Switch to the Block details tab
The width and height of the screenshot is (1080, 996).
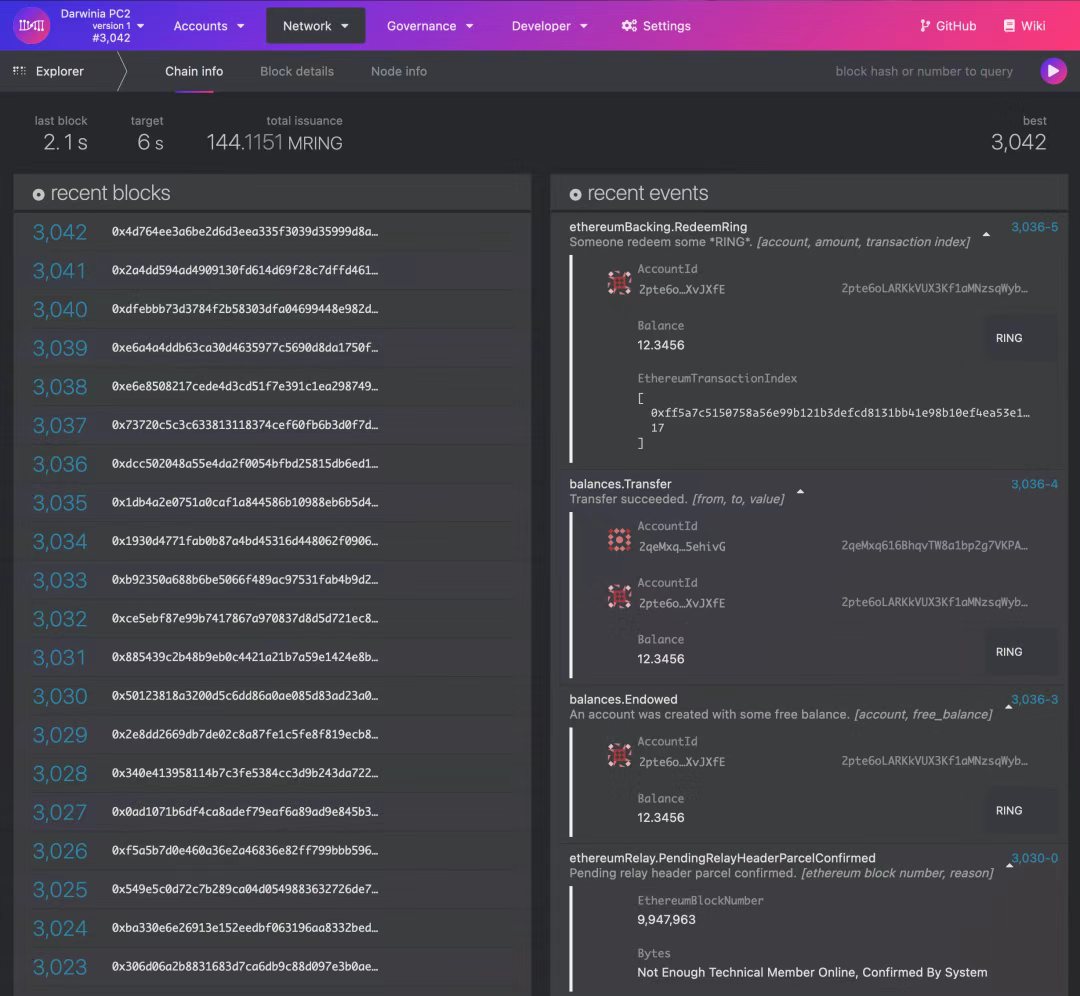[x=297, y=71]
